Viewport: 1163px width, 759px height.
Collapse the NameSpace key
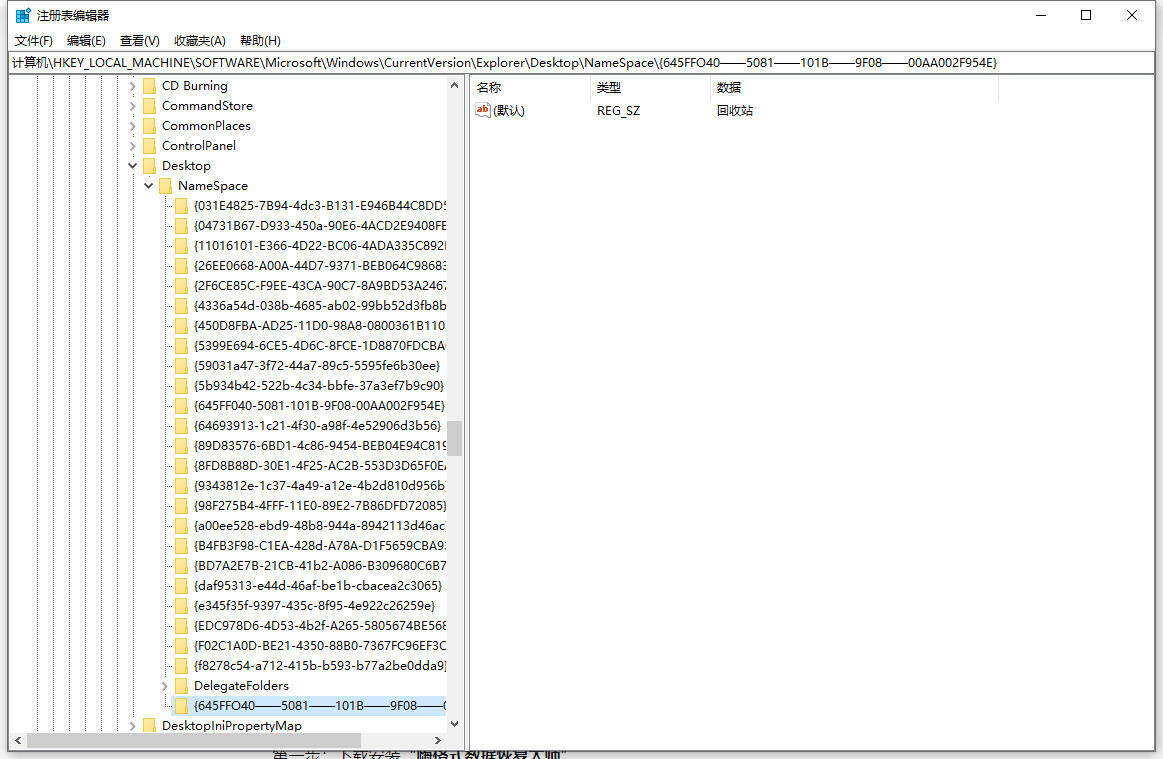coord(148,186)
